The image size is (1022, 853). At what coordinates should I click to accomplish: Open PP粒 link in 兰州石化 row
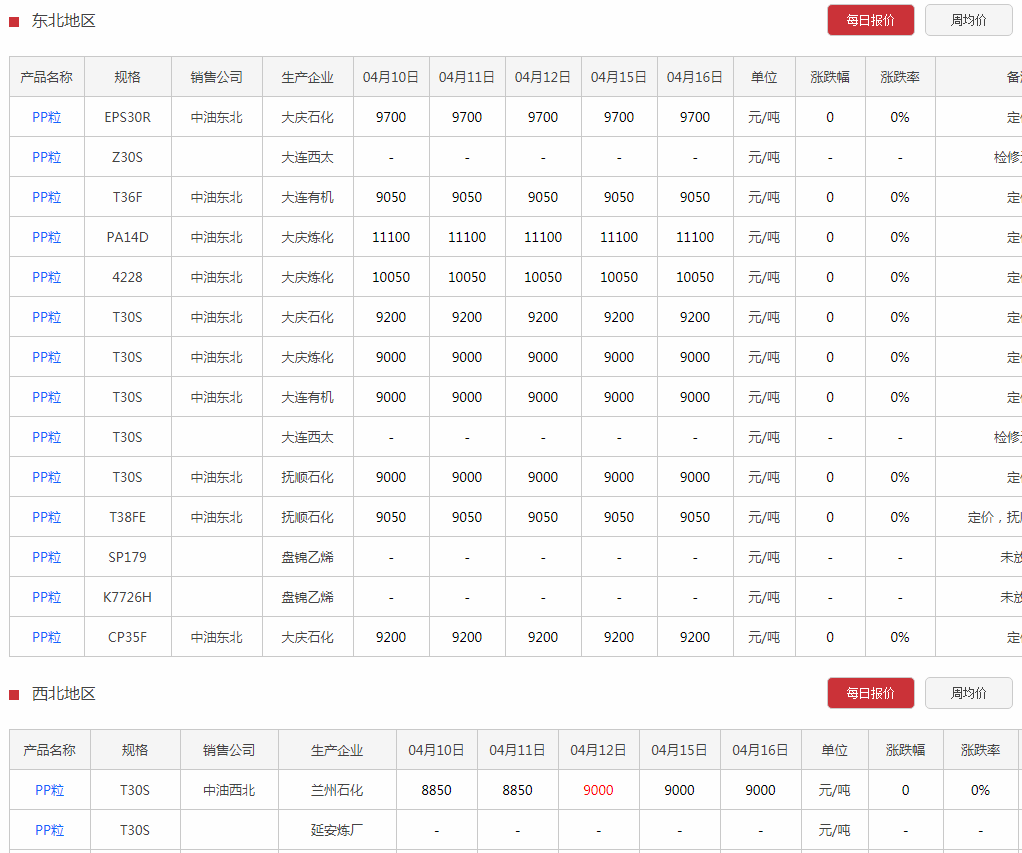coord(50,790)
